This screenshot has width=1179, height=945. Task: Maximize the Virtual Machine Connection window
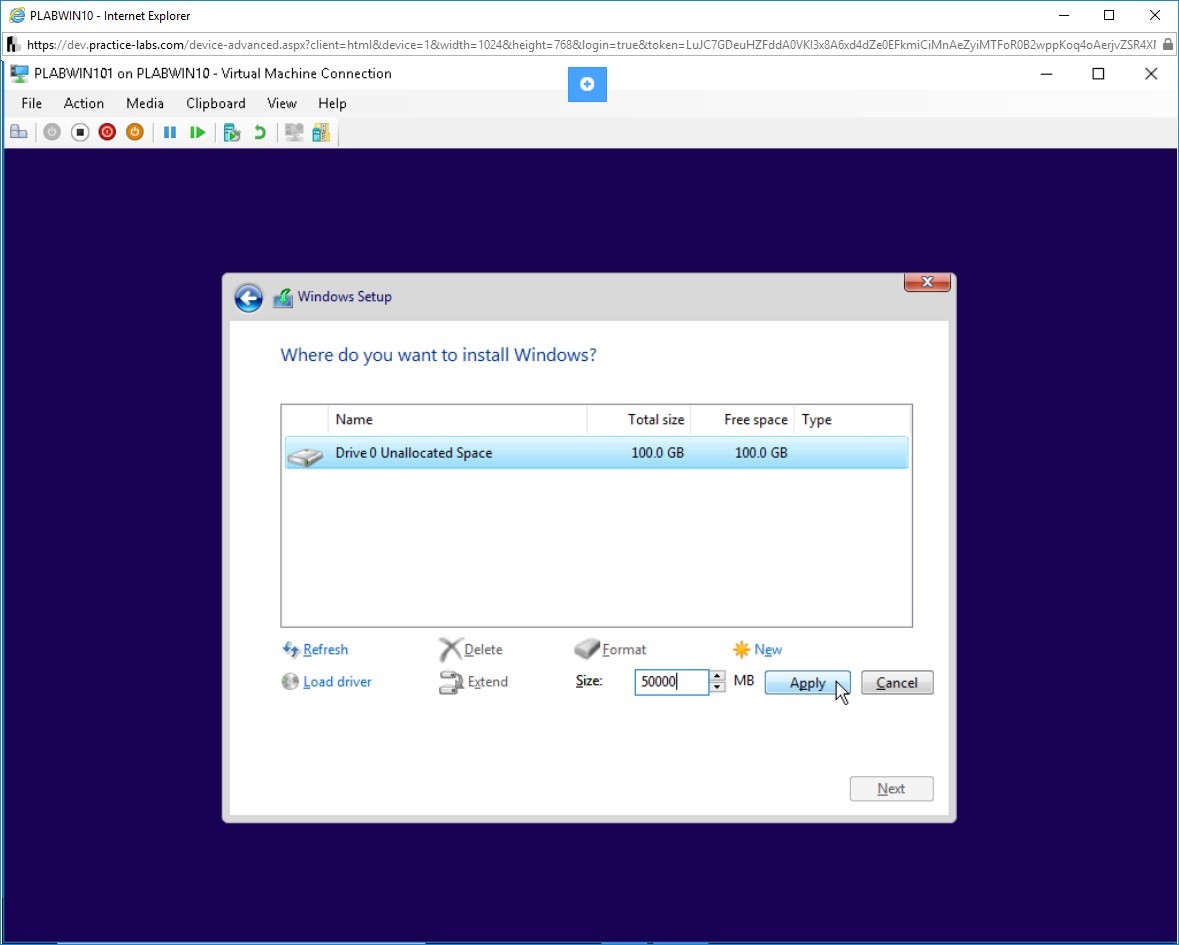pos(1099,74)
